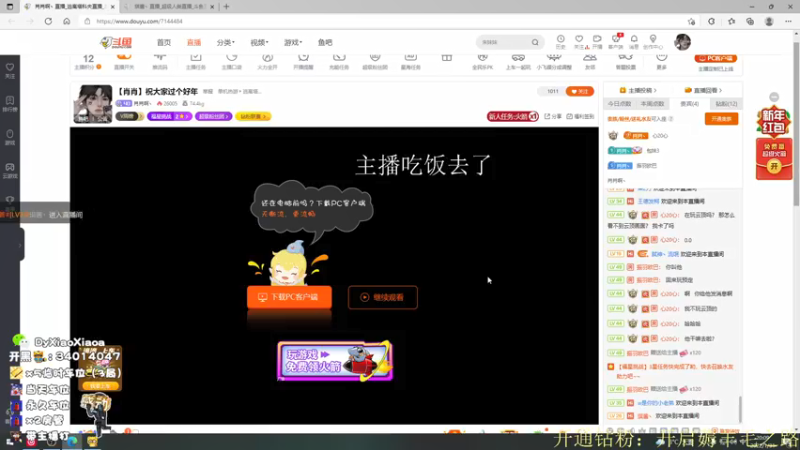Open browser collections icon
Screen dimensions: 800x450
[x=750, y=21]
